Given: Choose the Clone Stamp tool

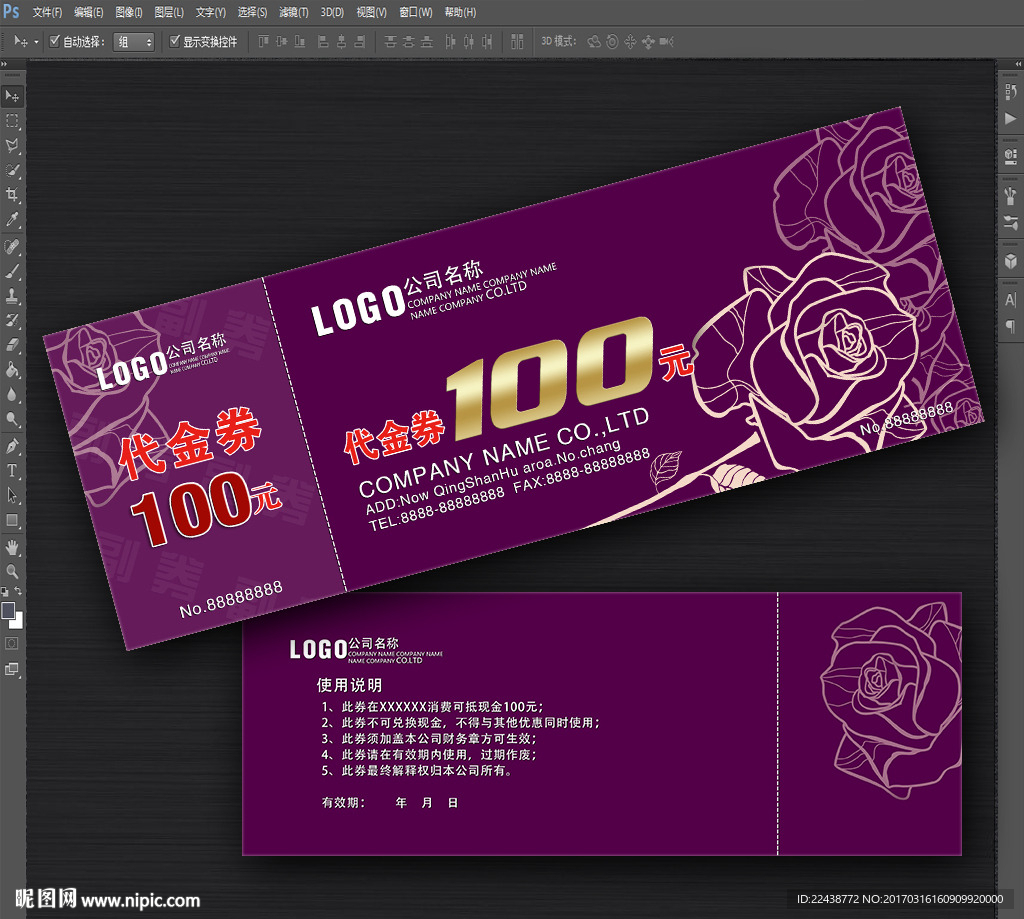Looking at the screenshot, I should point(12,296).
